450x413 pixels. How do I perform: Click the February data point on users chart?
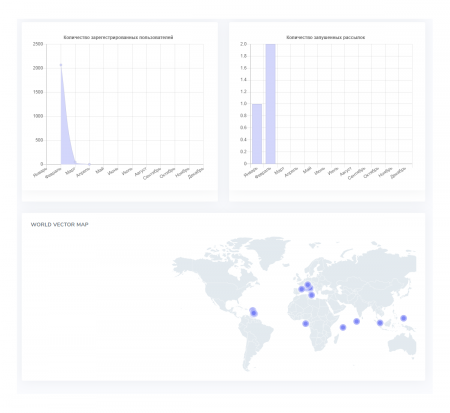(61, 65)
